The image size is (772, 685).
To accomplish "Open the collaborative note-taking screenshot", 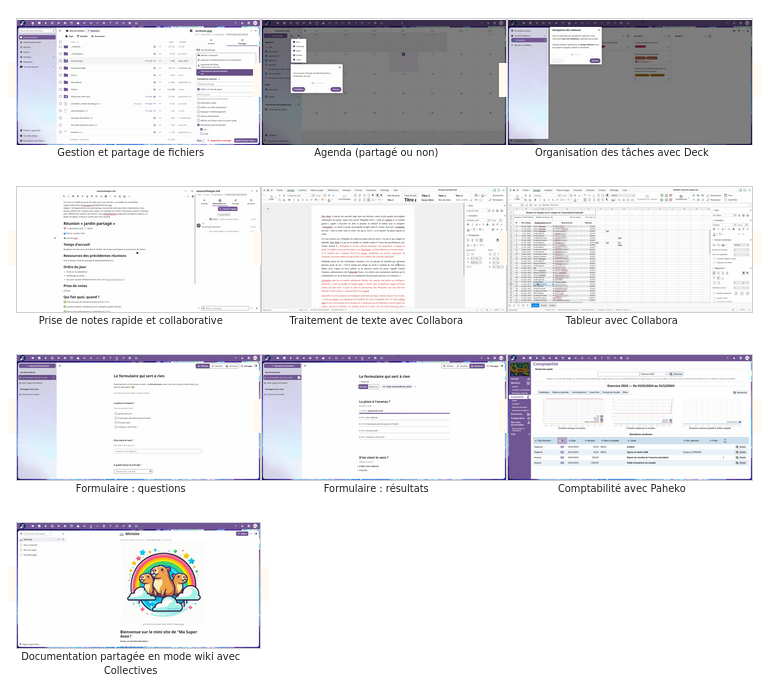I will tap(138, 249).
